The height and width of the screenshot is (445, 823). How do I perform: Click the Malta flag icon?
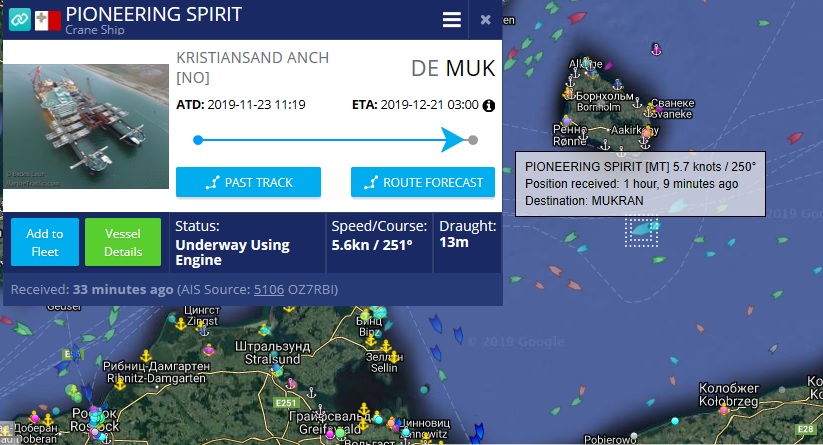click(x=48, y=21)
